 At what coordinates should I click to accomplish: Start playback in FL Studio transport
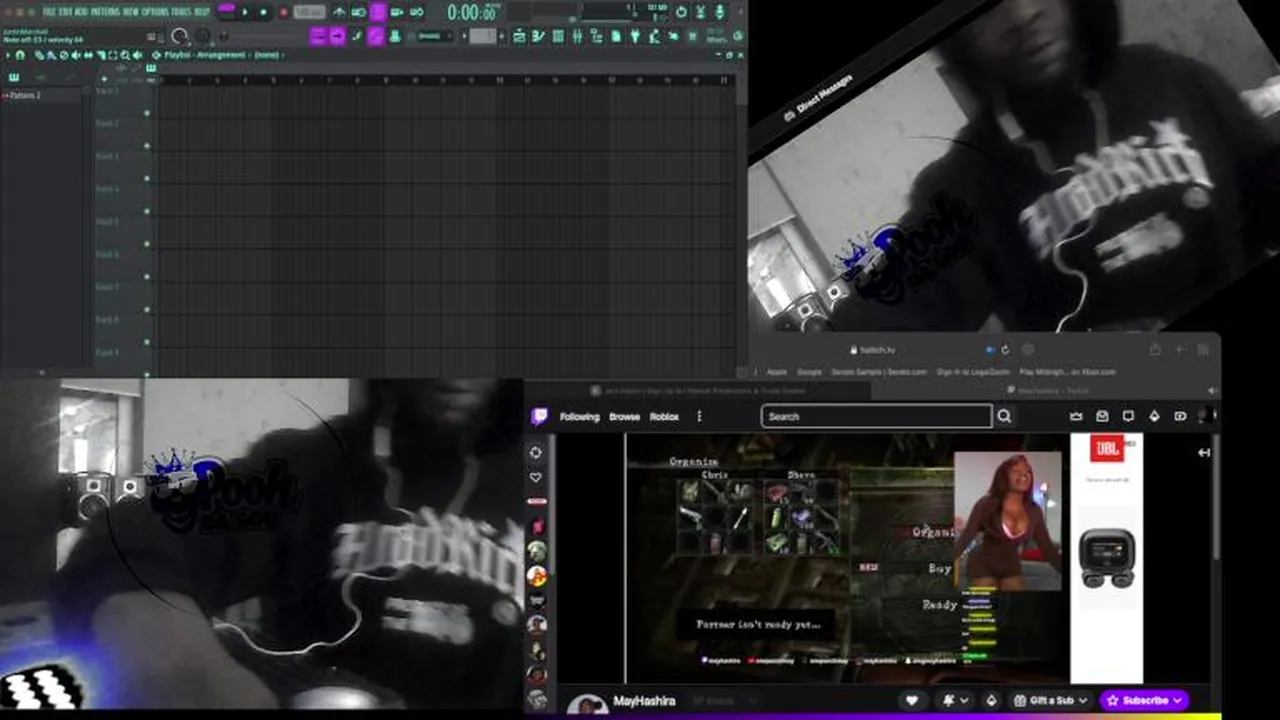click(246, 12)
